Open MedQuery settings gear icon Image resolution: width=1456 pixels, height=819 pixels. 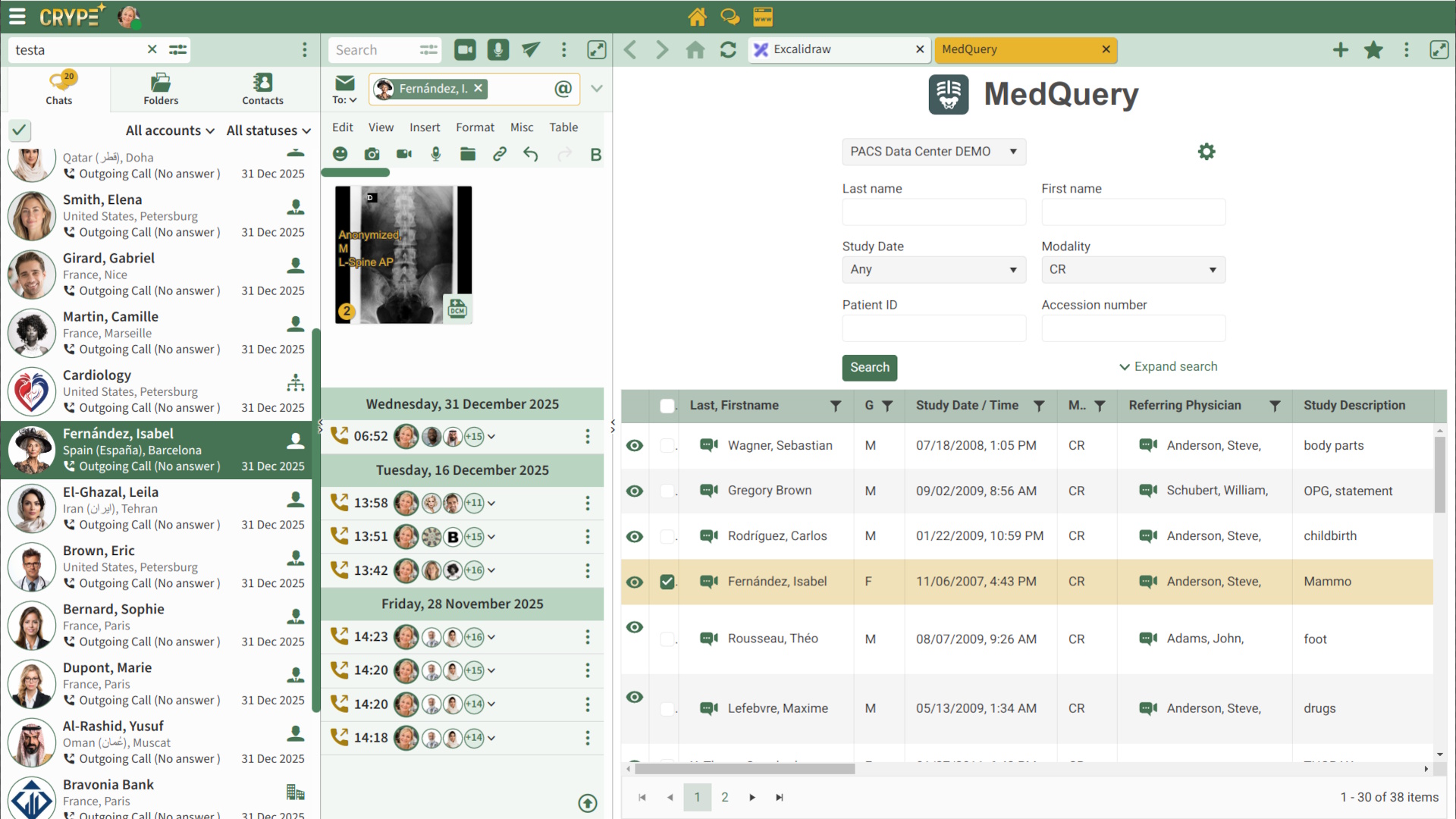point(1206,152)
